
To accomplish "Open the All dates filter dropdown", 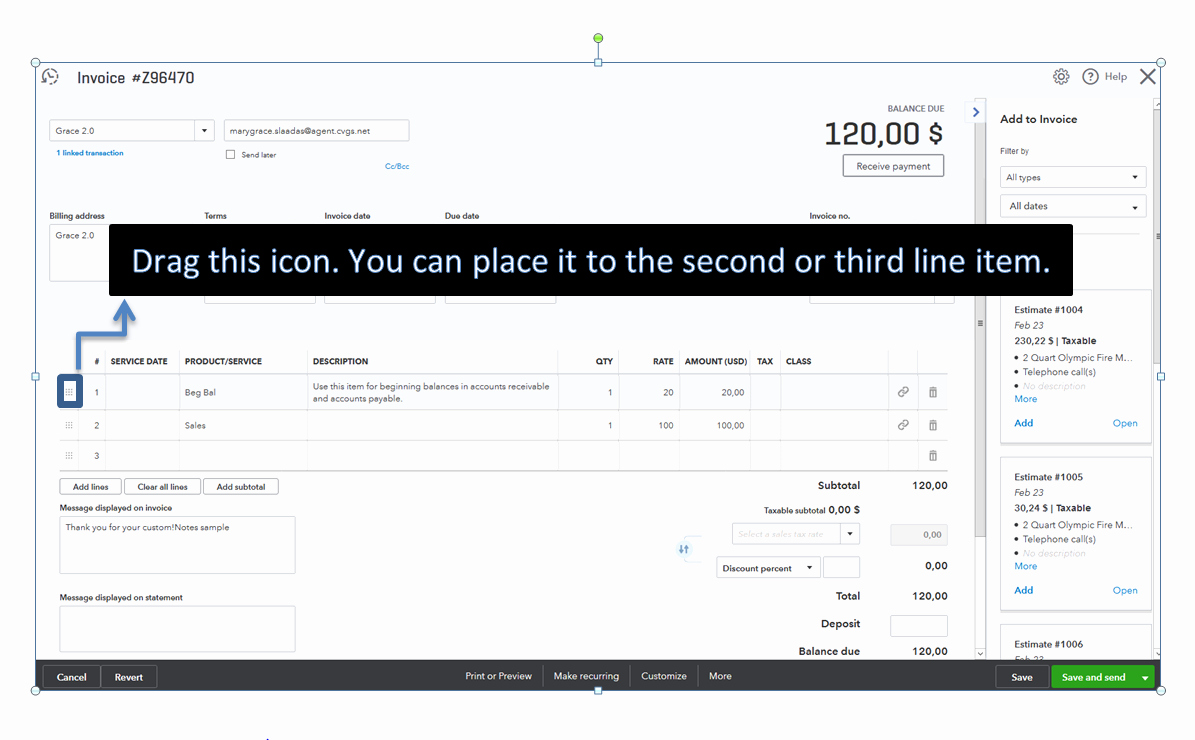I will point(1072,206).
